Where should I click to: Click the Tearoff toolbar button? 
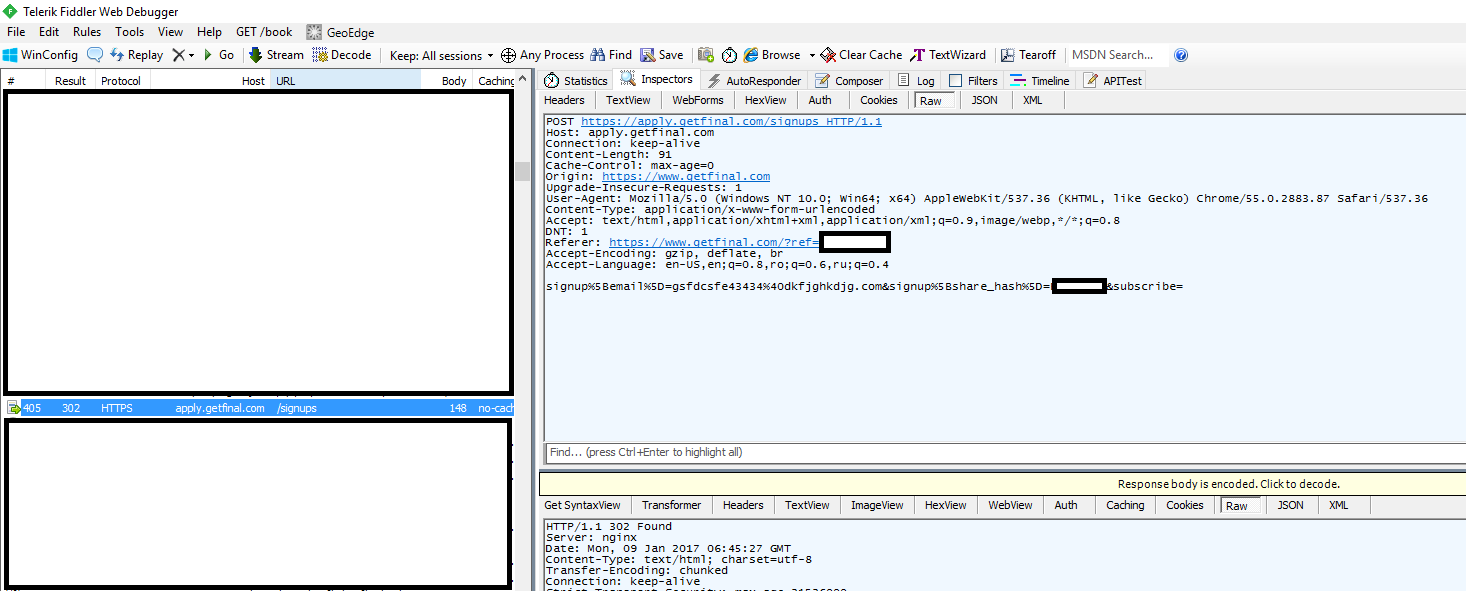(1029, 55)
